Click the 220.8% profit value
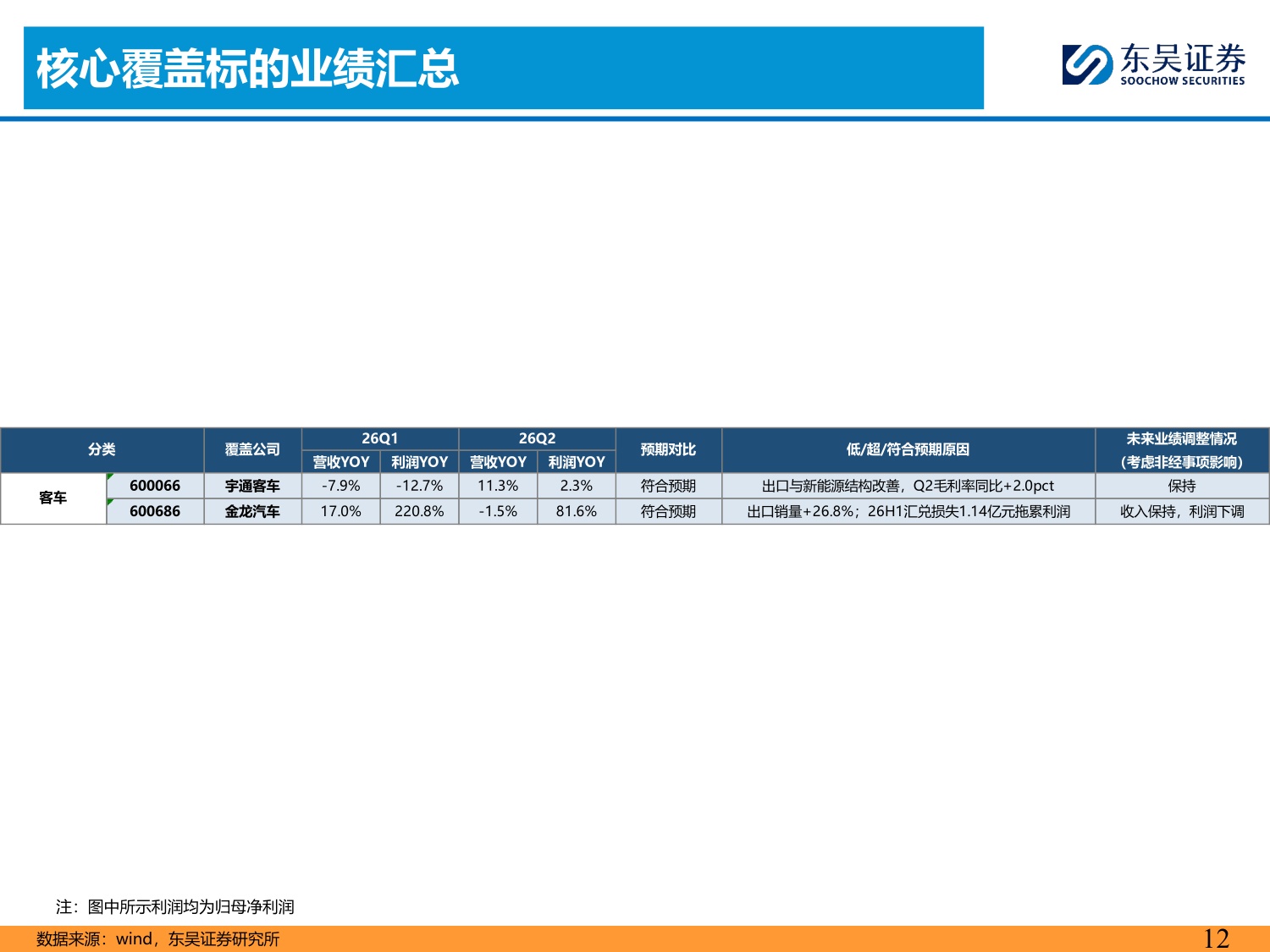This screenshot has height=952, width=1270. pyautogui.click(x=419, y=511)
